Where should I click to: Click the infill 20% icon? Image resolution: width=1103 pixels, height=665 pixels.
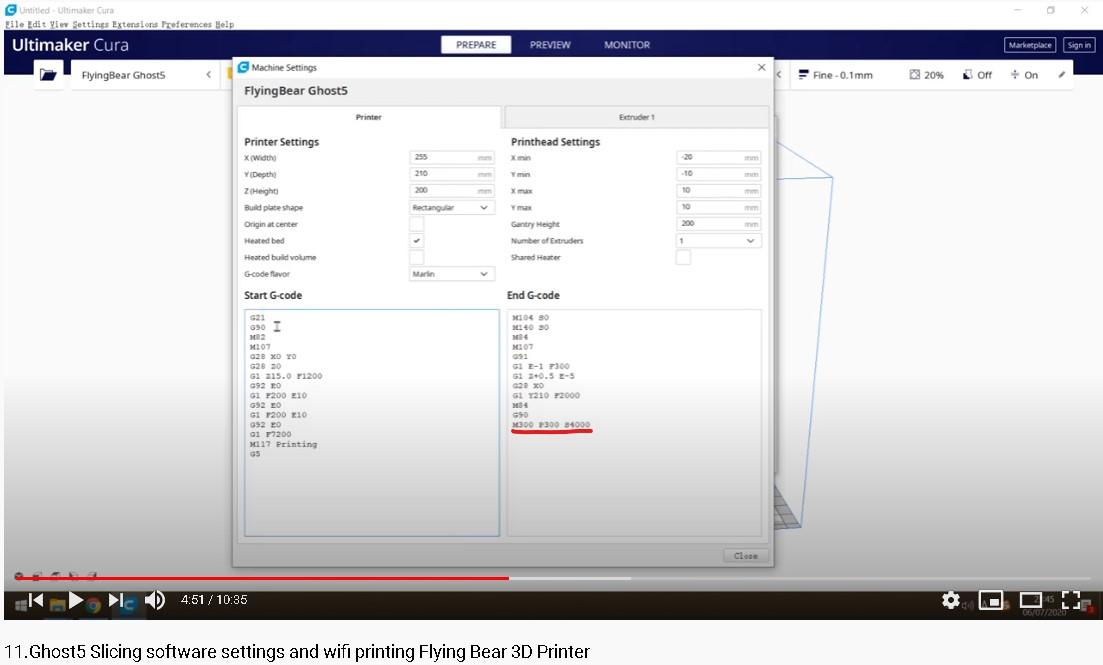pyautogui.click(x=914, y=75)
